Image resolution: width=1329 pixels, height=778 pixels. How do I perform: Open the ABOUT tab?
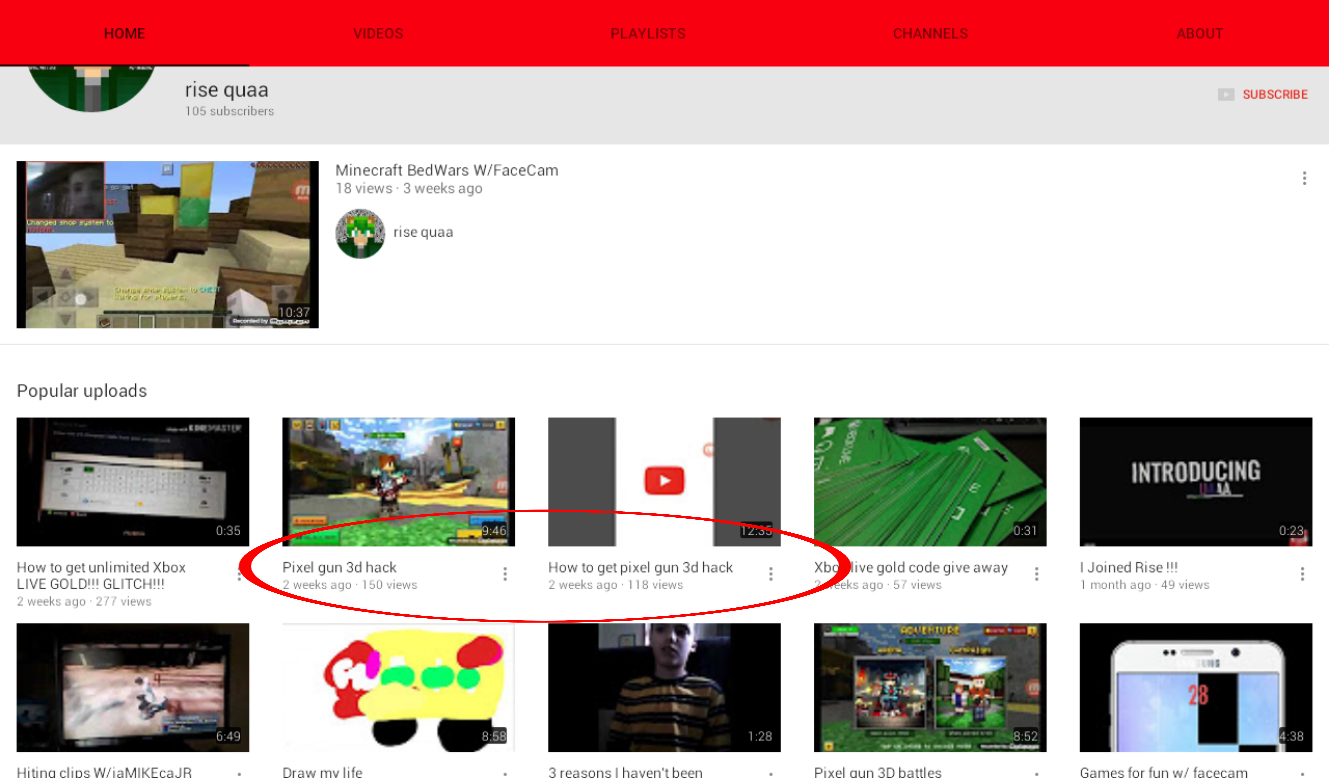[1200, 33]
